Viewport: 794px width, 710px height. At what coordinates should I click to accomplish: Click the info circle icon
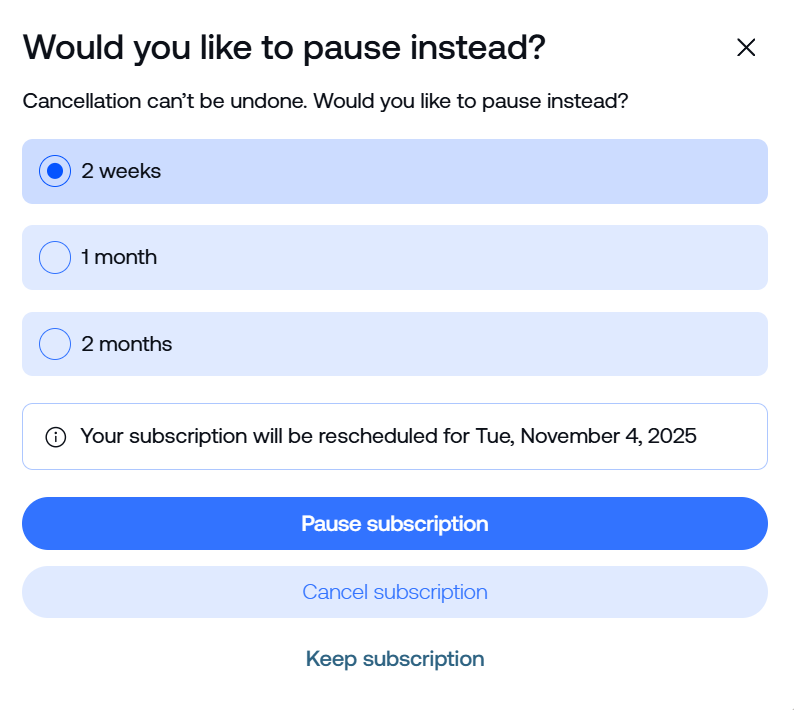click(56, 437)
